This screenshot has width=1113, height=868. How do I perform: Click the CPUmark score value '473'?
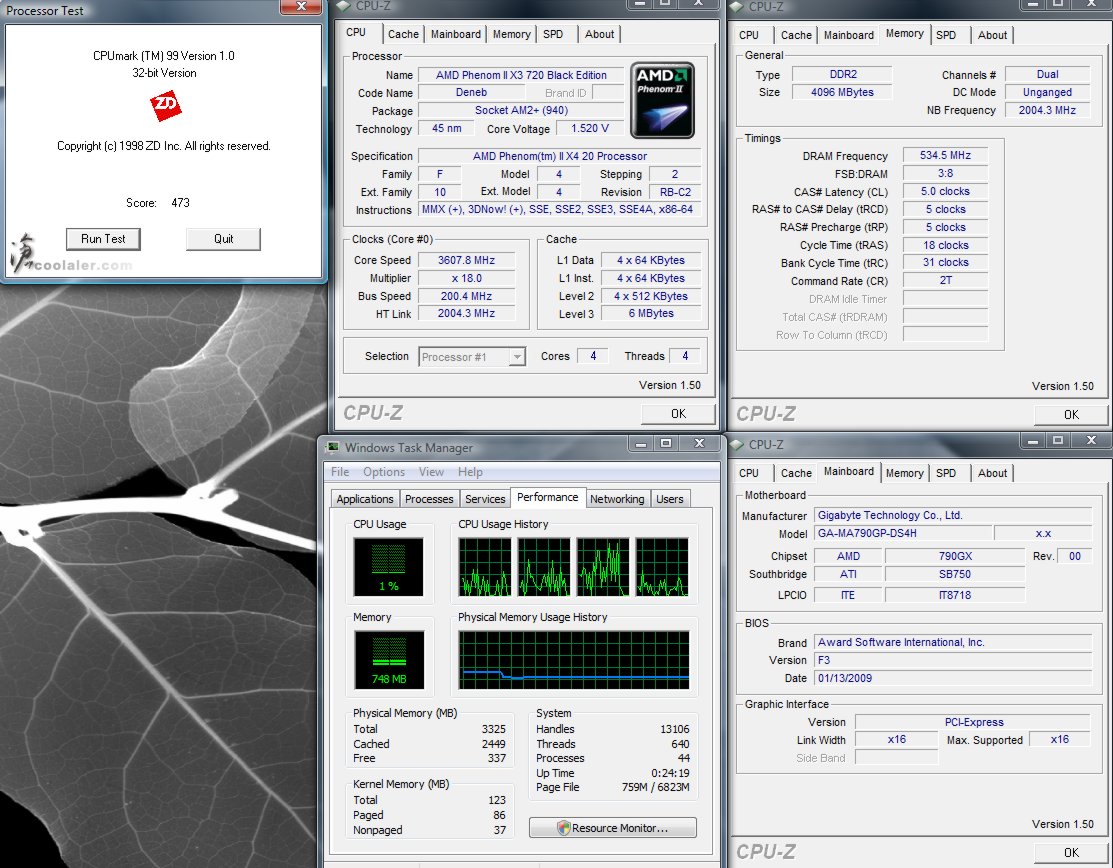(x=180, y=203)
